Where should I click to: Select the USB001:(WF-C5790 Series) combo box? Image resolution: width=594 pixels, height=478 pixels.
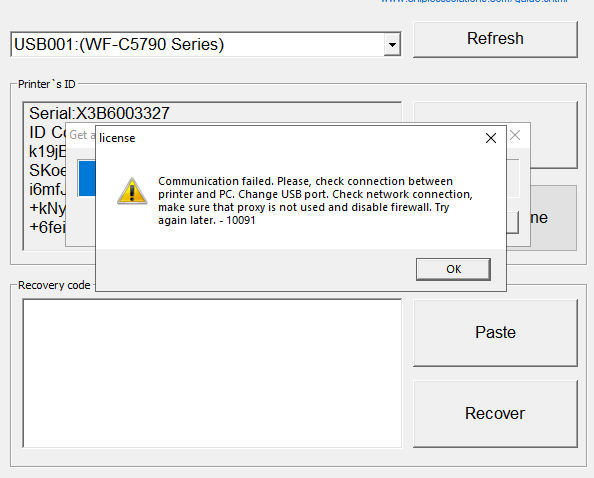(206, 45)
